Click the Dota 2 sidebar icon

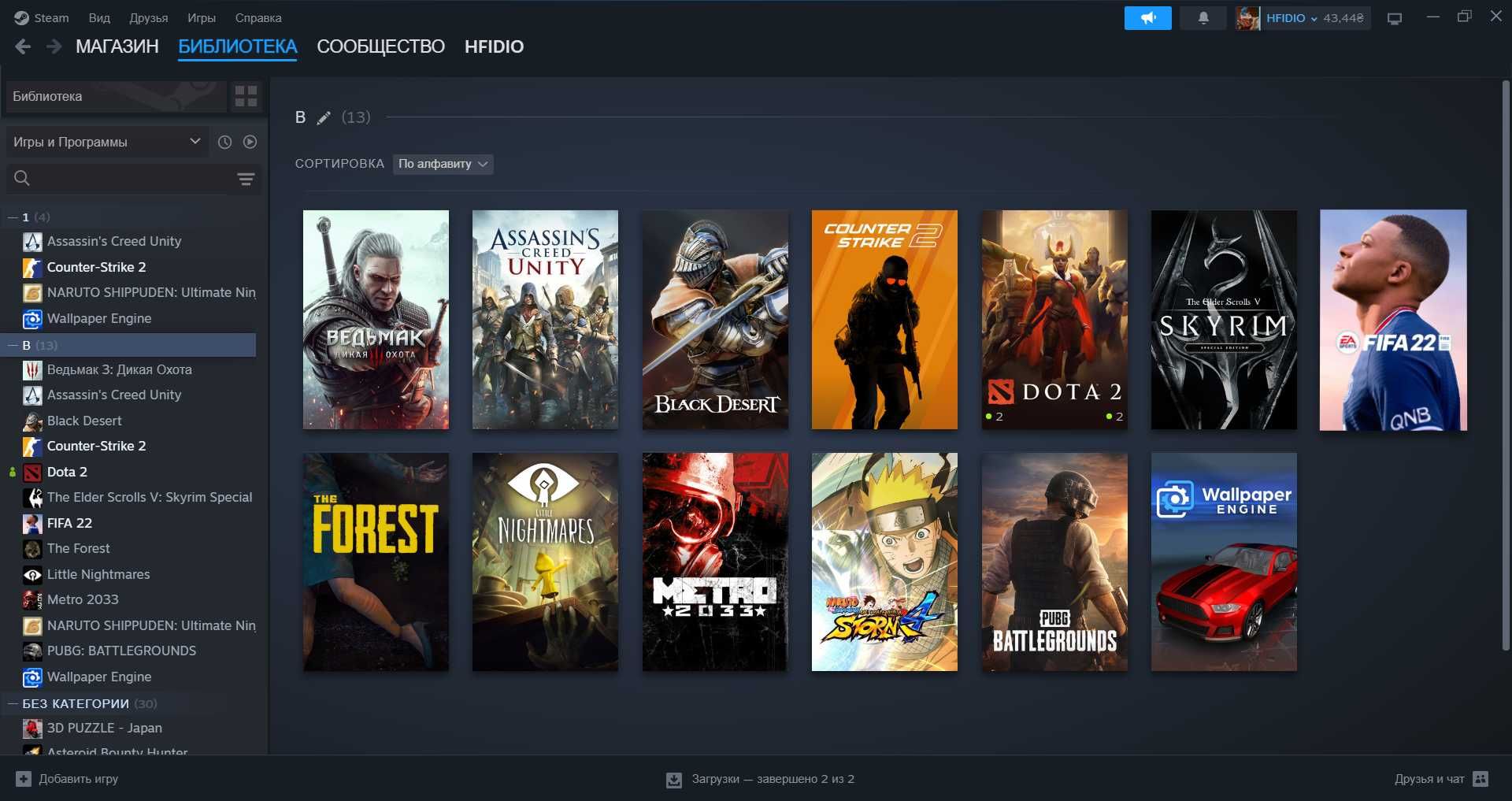tap(32, 473)
